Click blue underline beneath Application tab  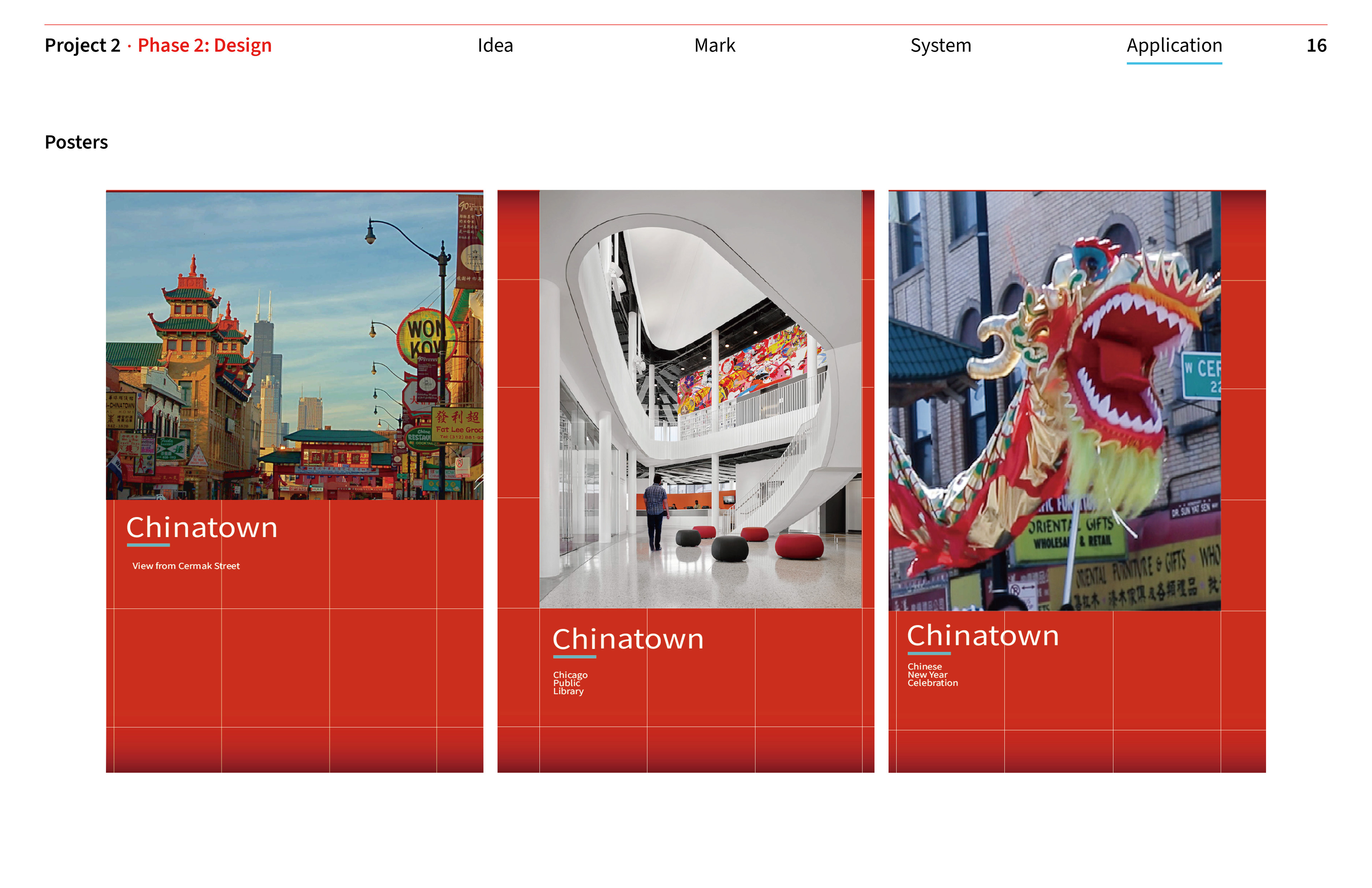point(1174,63)
